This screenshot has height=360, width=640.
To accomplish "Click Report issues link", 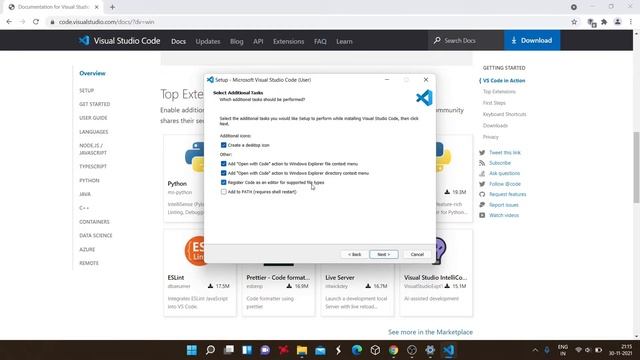I will tap(504, 205).
